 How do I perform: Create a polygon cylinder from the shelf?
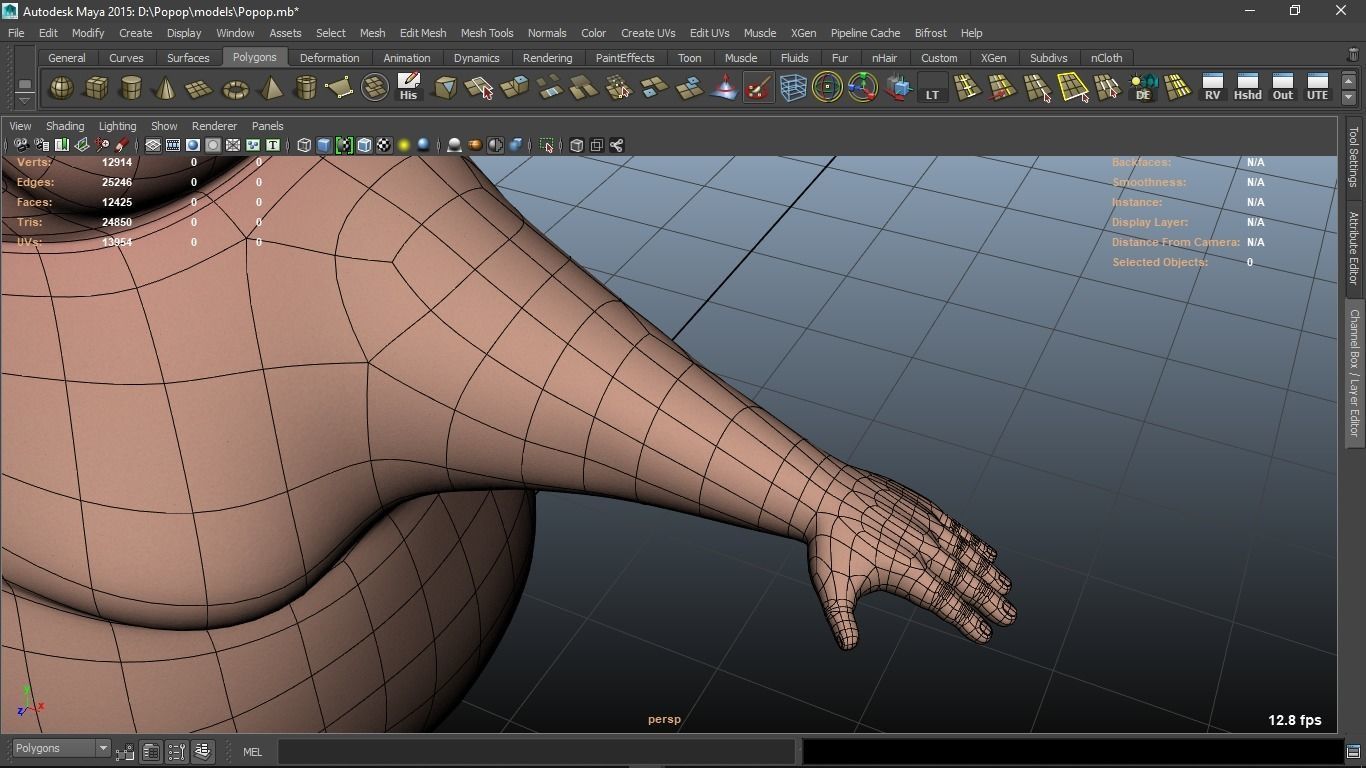pyautogui.click(x=131, y=89)
